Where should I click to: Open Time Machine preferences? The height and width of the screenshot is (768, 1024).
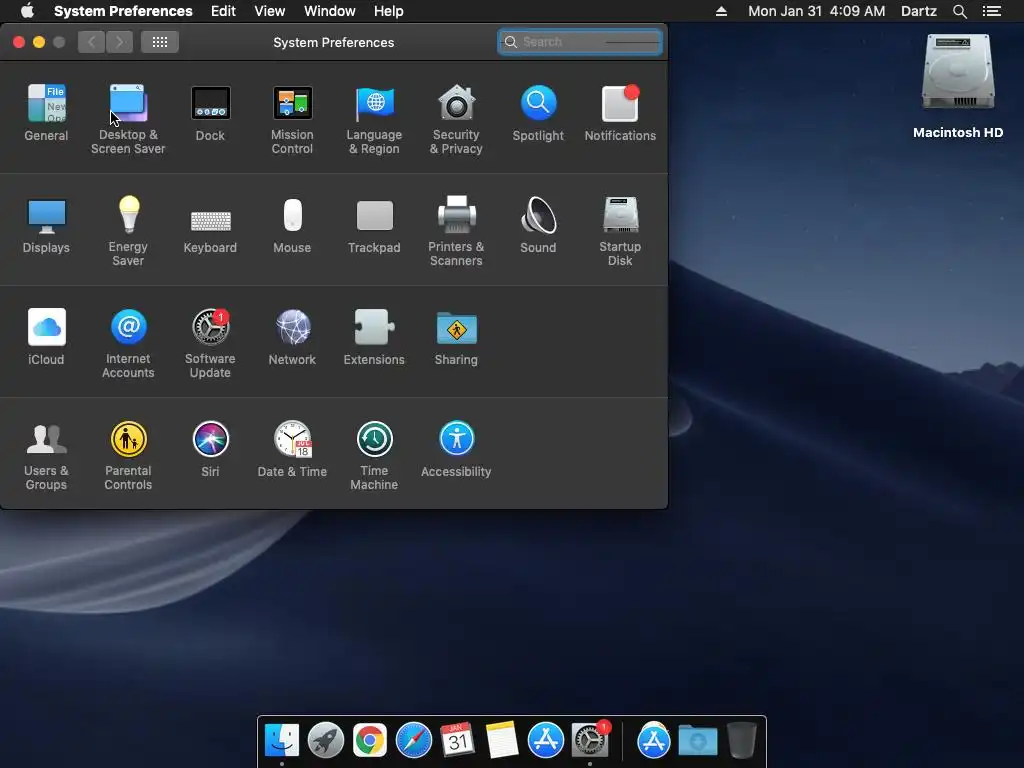(374, 455)
